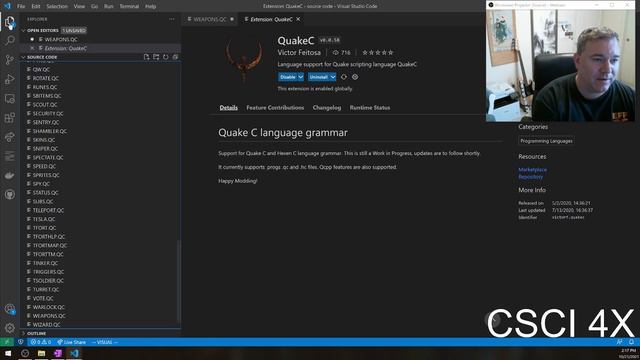Open the Extensions view
Viewport: 640px width, 360px height.
9,118
